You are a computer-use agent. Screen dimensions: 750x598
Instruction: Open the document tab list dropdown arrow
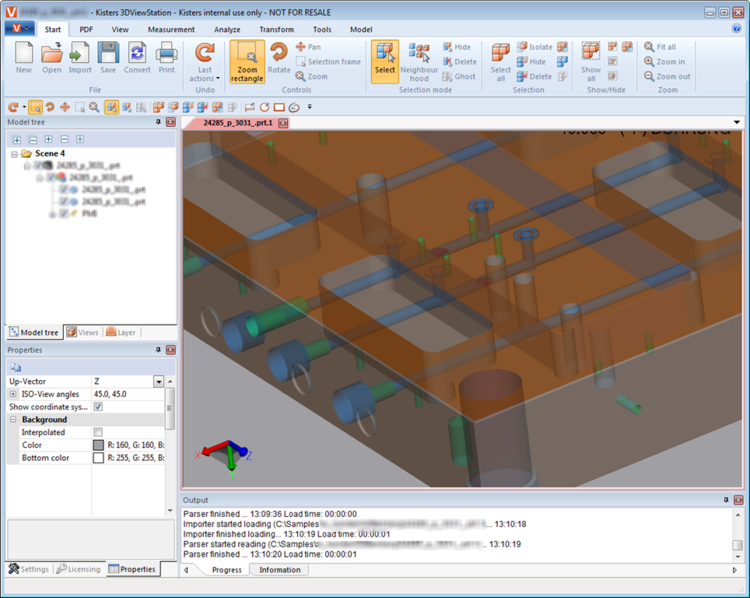(737, 122)
